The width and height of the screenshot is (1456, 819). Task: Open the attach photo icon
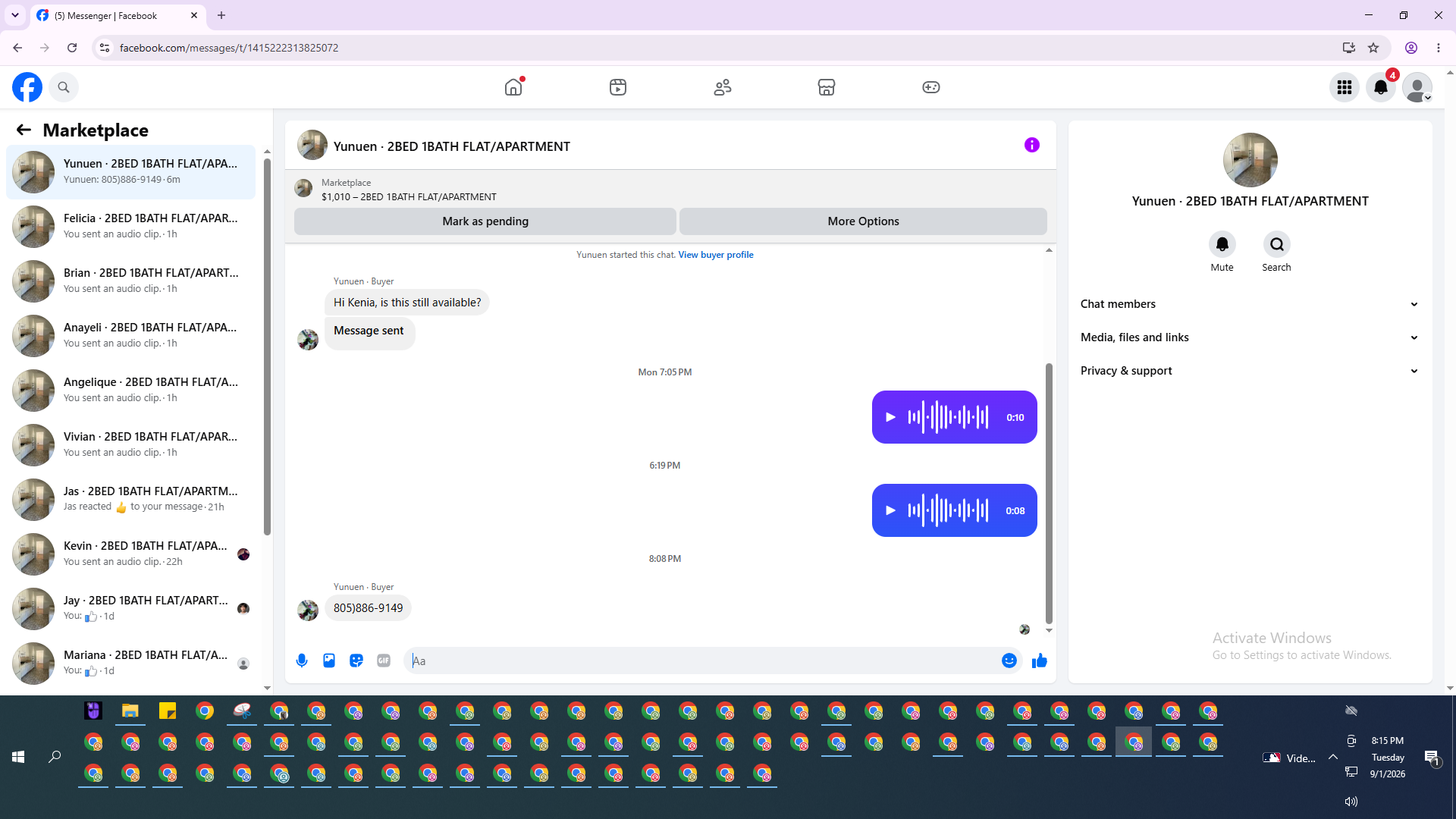pos(329,661)
